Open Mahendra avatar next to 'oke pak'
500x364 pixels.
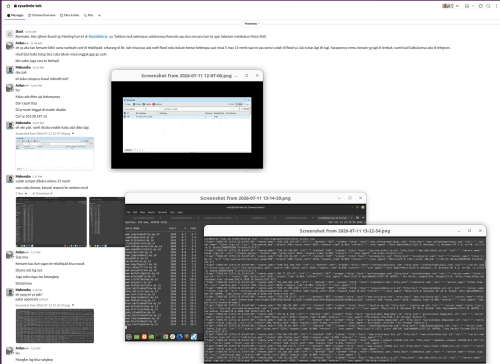(10, 70)
